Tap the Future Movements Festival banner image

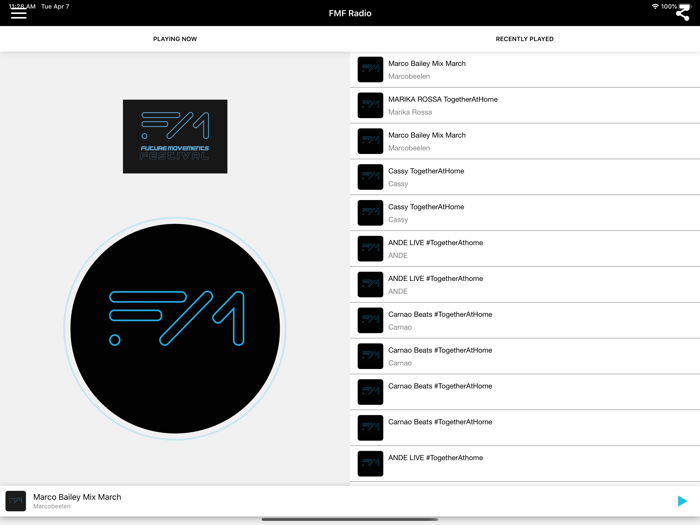tap(175, 137)
